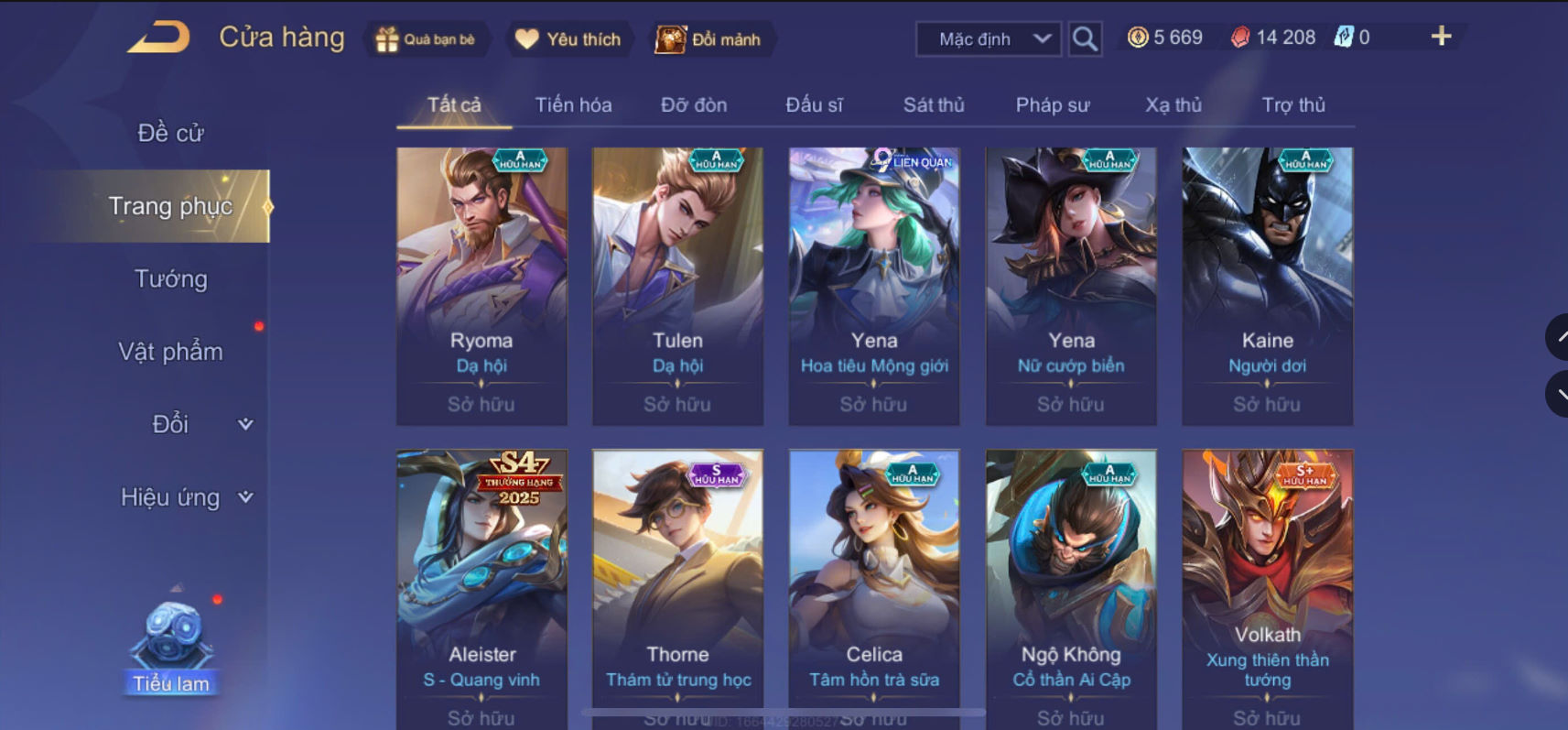Screen dimensions: 1568x730
Task: Click the gold coin balance icon
Action: click(1138, 38)
